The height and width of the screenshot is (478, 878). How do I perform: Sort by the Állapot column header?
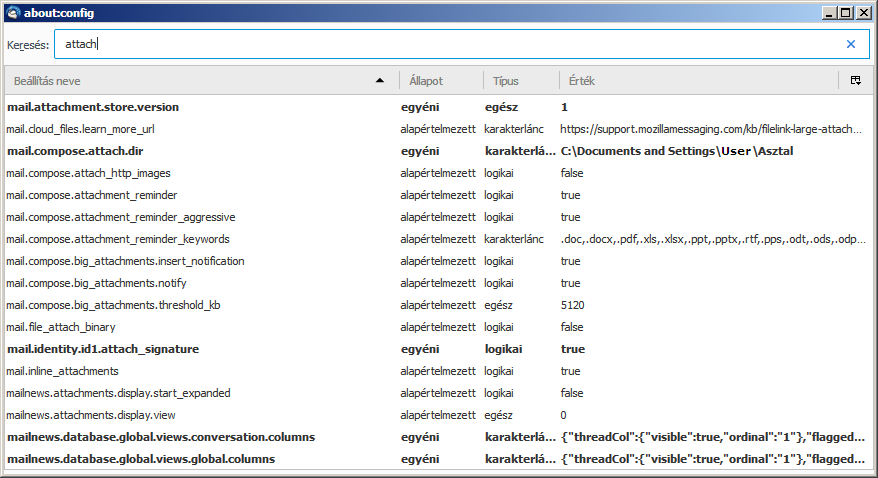pyautogui.click(x=441, y=81)
